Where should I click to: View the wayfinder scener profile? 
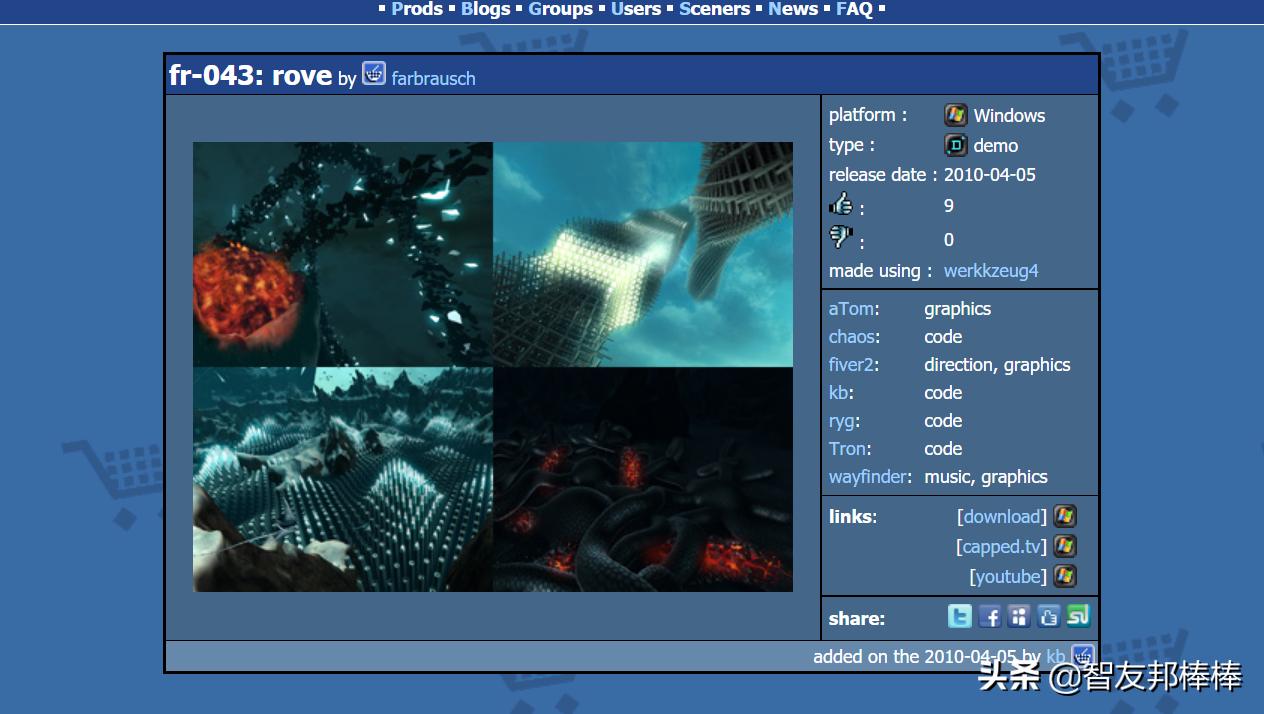867,477
